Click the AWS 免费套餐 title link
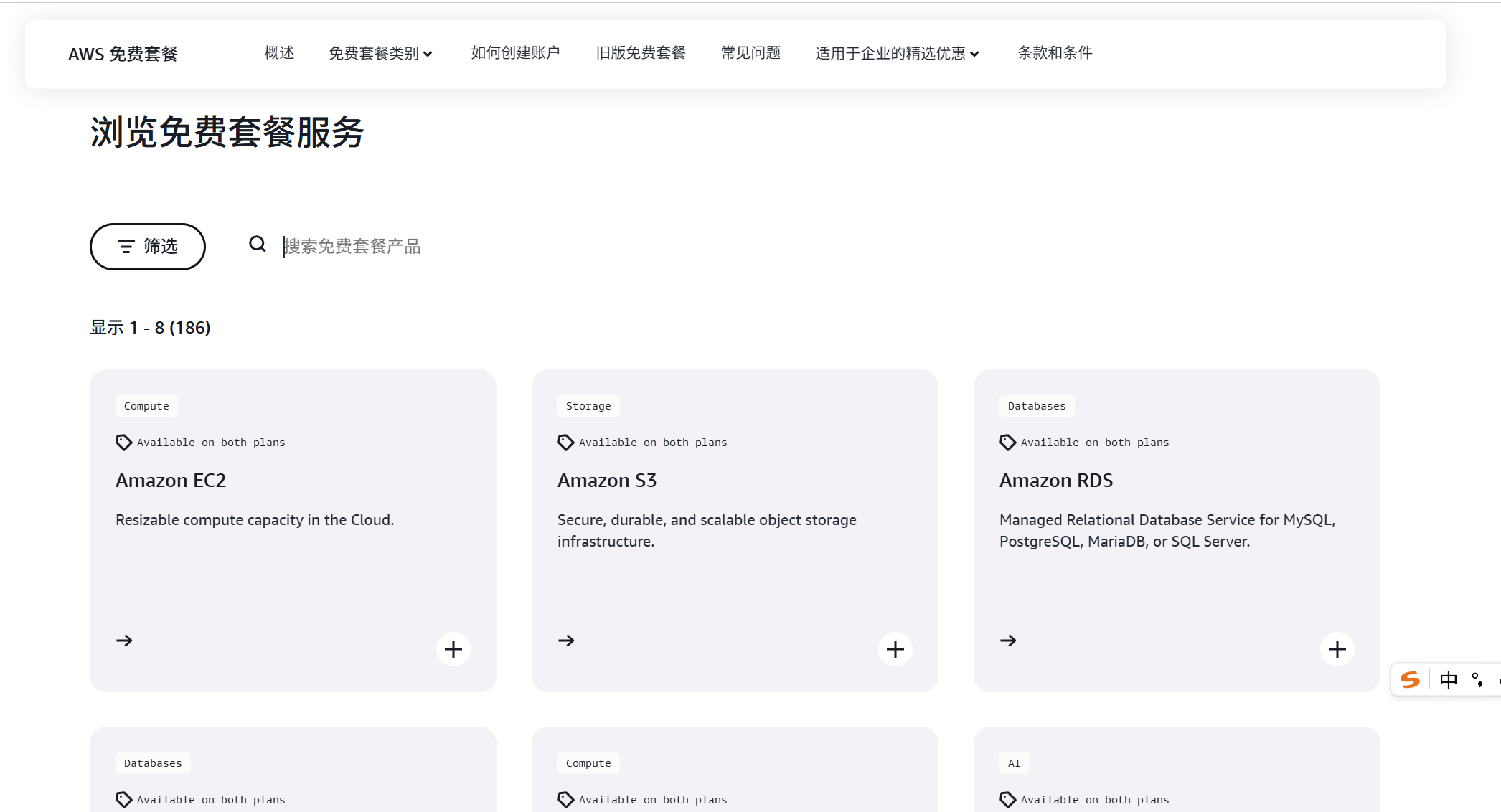 tap(123, 55)
